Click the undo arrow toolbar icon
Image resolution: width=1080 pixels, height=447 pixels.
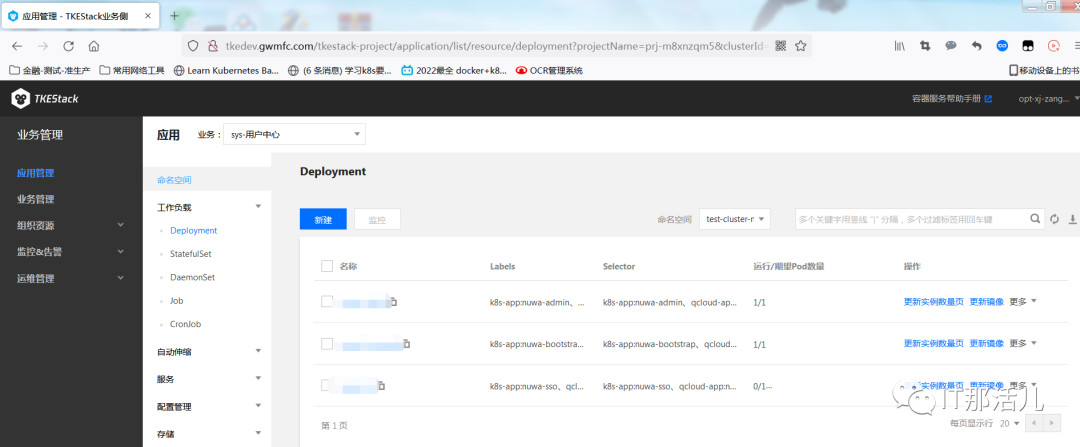(976, 46)
